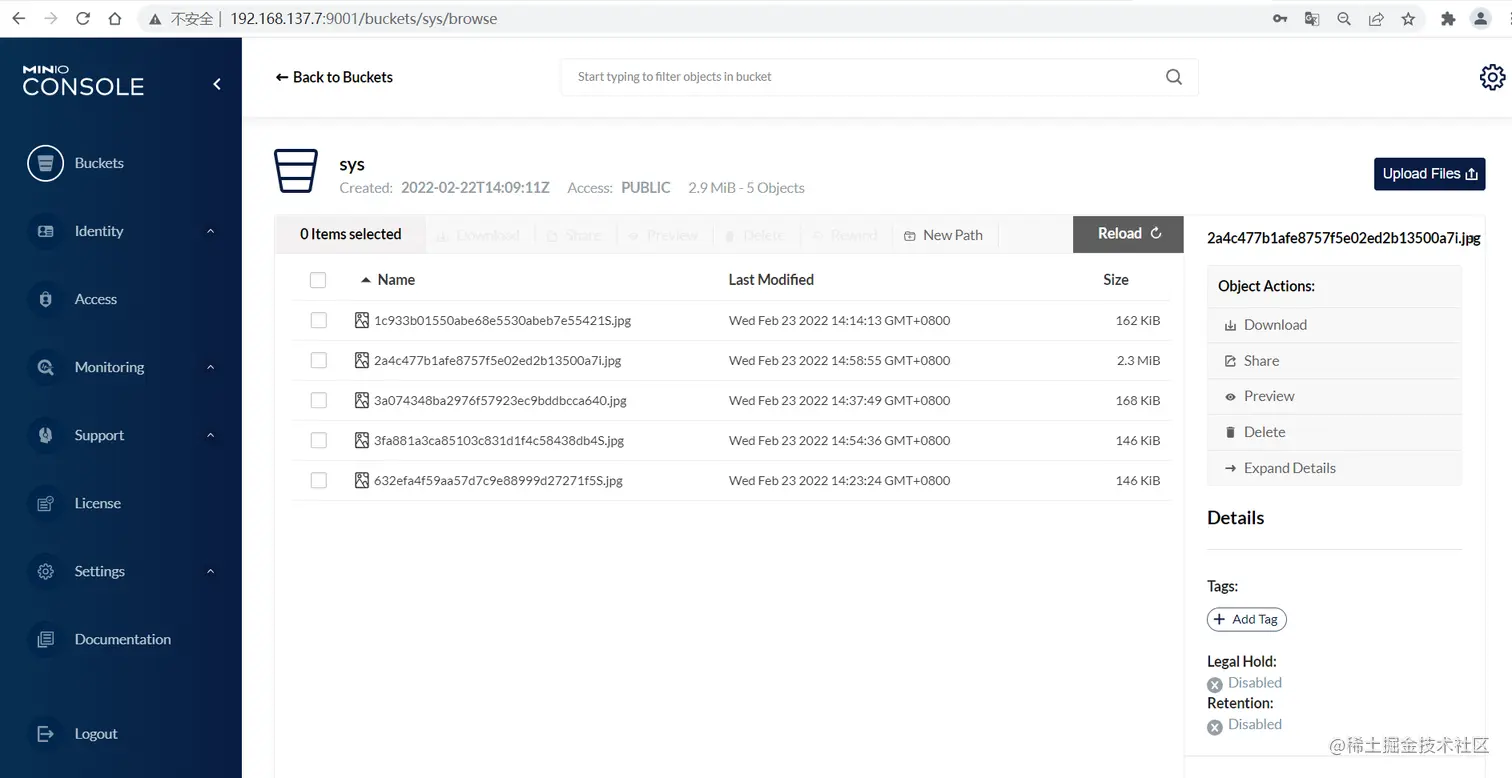This screenshot has height=778, width=1512.
Task: Check the box for 1c933b01550abe68e5530abeb7e55421S.jpg
Action: click(x=318, y=320)
